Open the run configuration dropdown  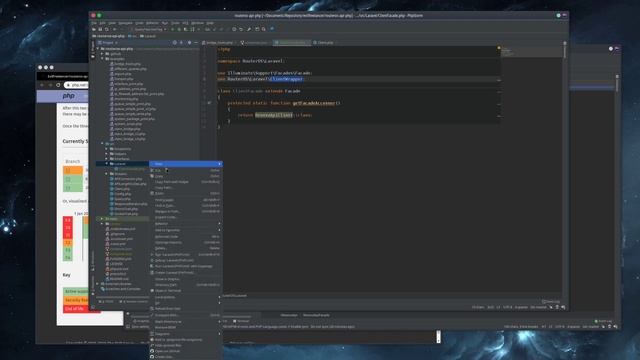click(x=150, y=29)
